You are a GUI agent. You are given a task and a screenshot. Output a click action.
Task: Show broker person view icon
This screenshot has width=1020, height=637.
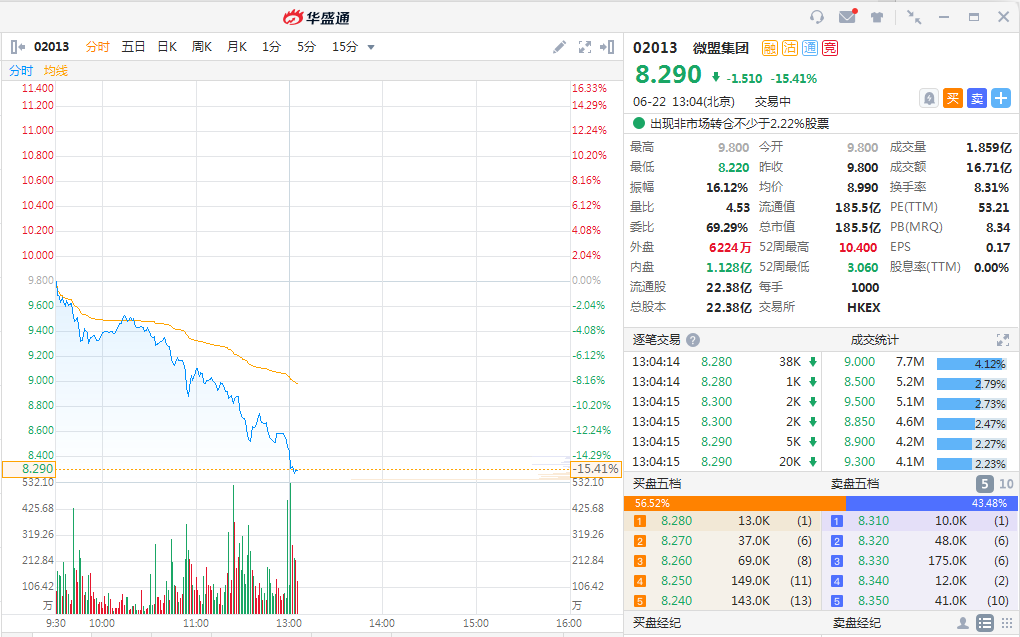click(963, 623)
